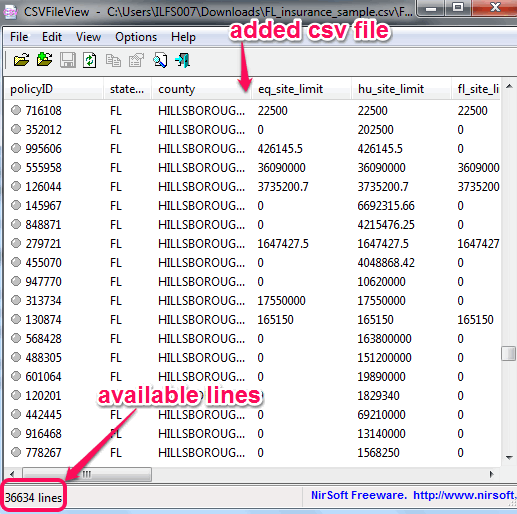Click hu_site_limit value 69210000
This screenshot has width=517, height=514.
[x=381, y=415]
